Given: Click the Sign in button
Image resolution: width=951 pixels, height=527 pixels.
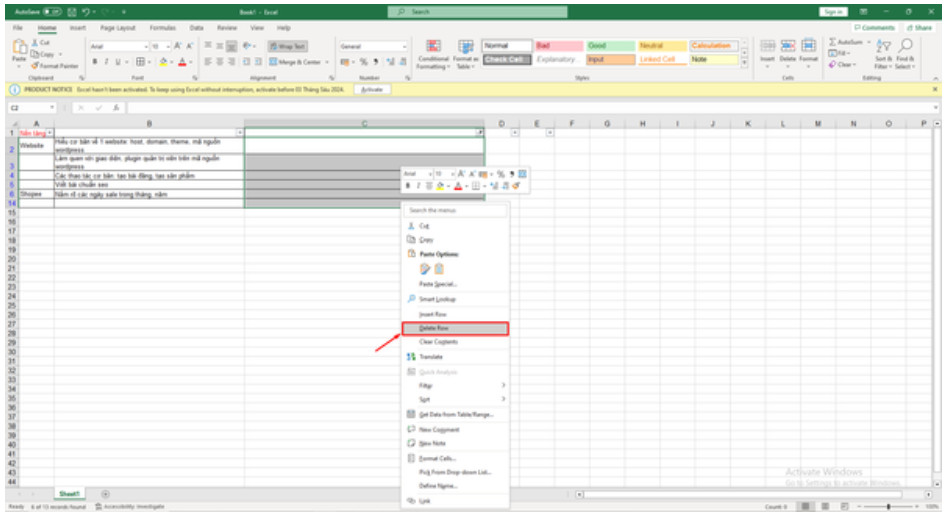Looking at the screenshot, I should click(832, 11).
